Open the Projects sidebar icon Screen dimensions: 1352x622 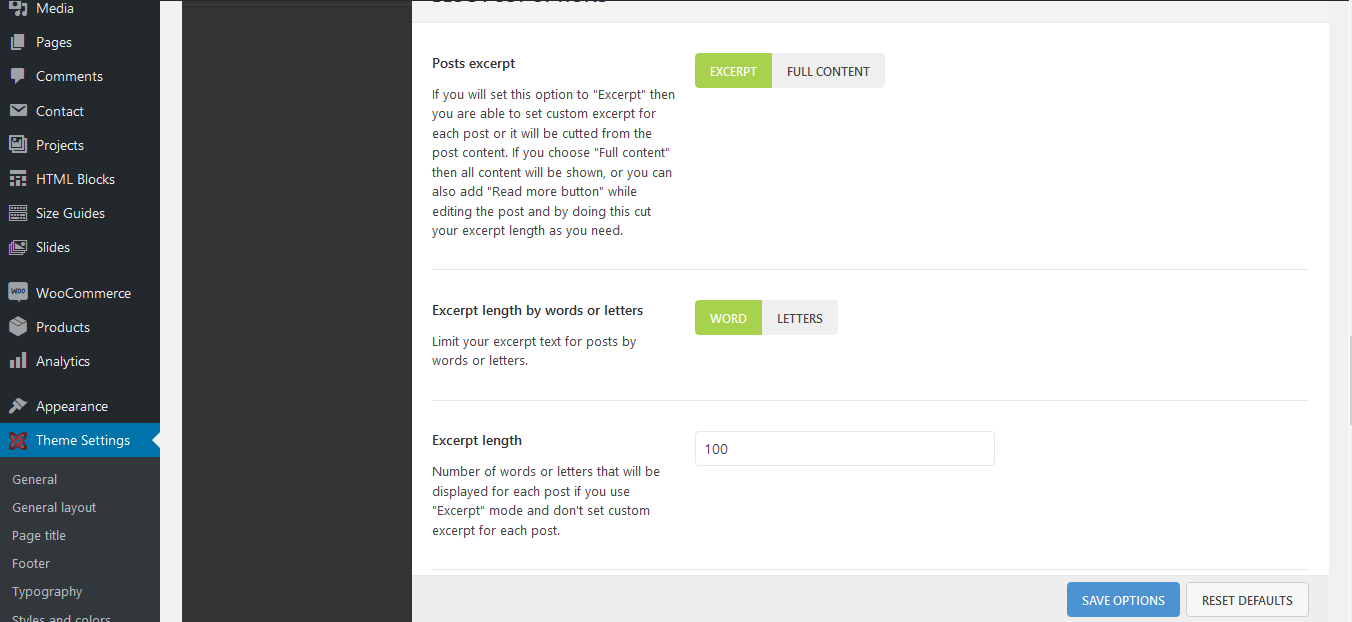pos(18,145)
